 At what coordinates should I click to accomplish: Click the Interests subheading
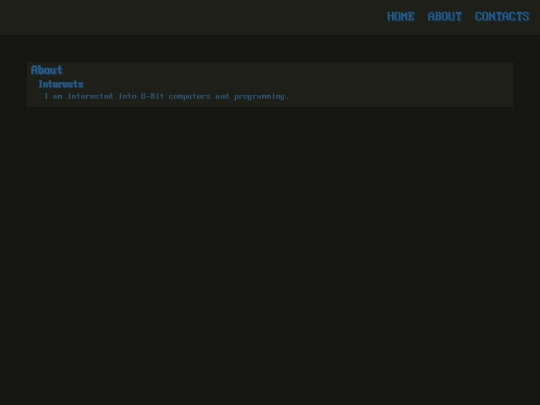[x=61, y=84]
